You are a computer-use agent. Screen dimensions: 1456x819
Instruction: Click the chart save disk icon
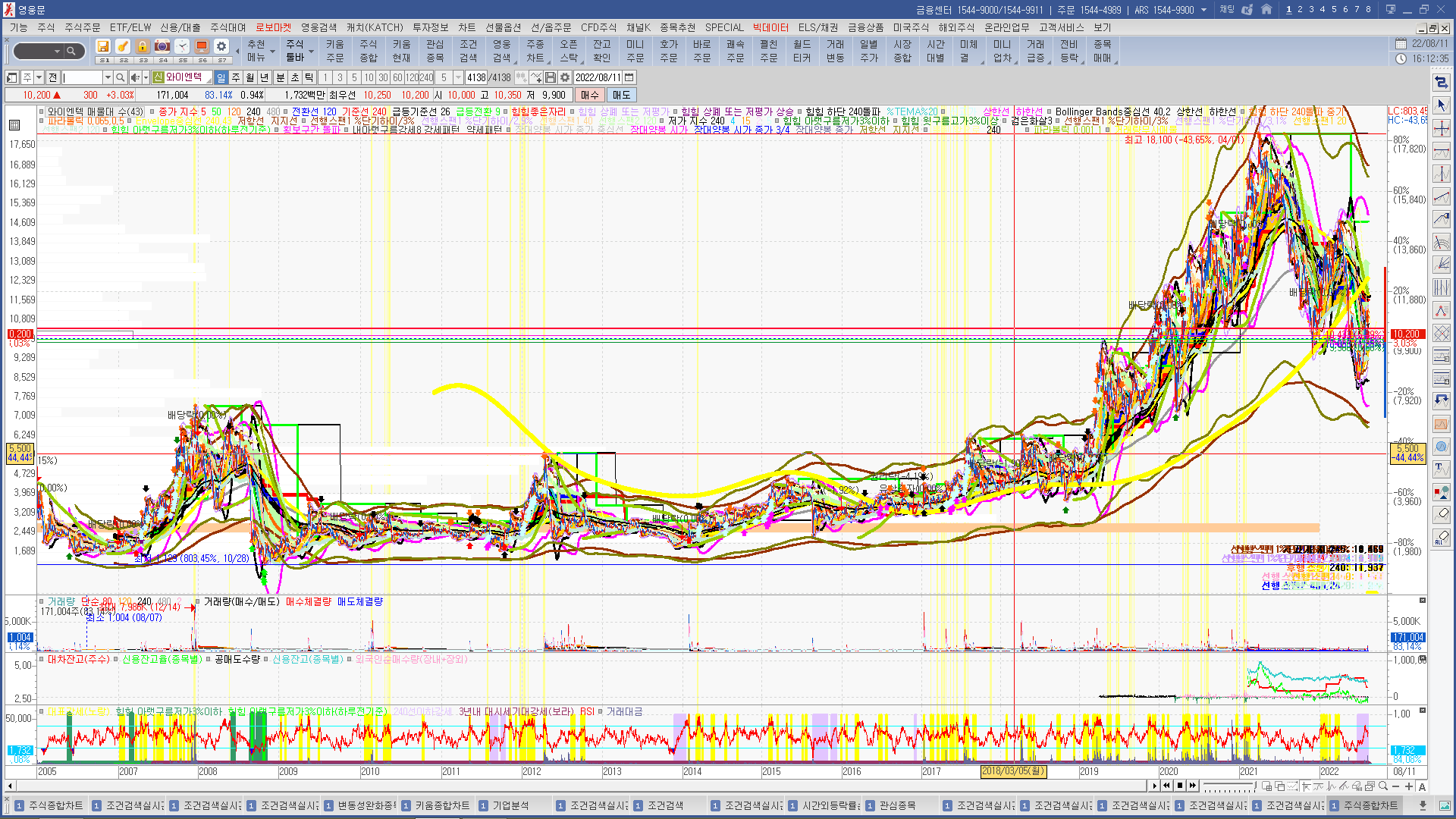pyautogui.click(x=551, y=77)
